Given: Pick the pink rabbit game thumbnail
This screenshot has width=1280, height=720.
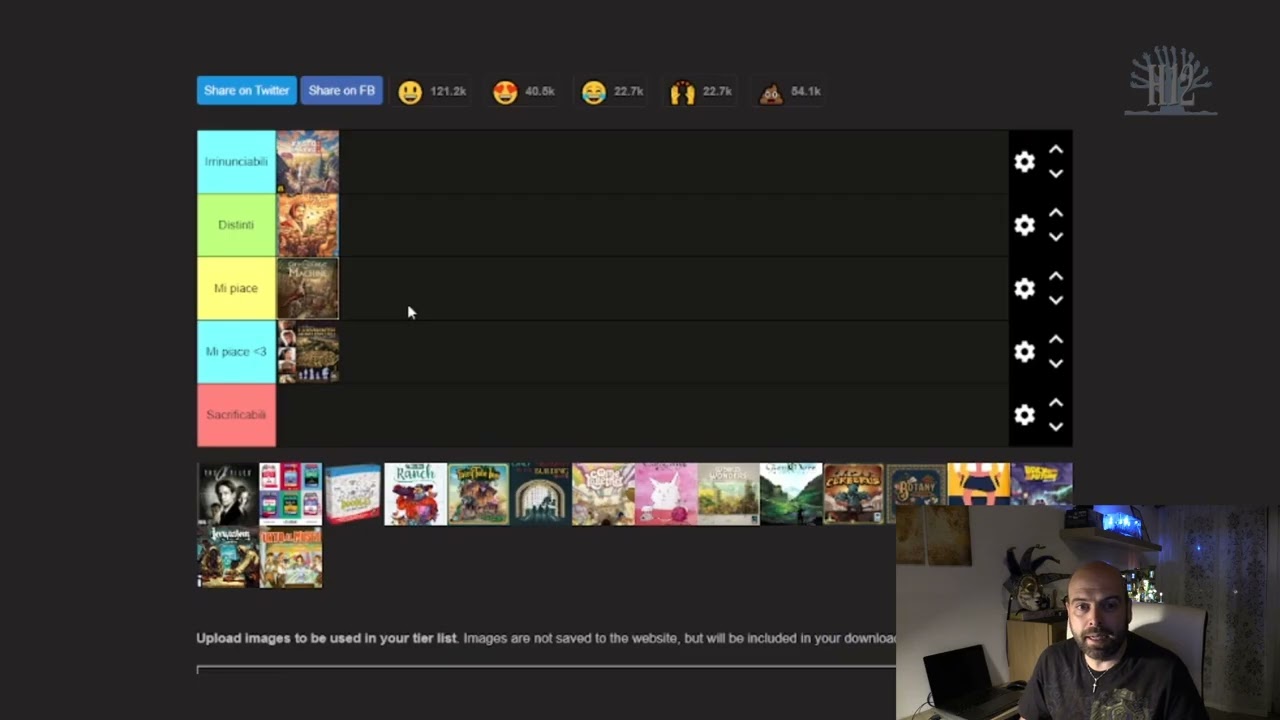Looking at the screenshot, I should 666,494.
